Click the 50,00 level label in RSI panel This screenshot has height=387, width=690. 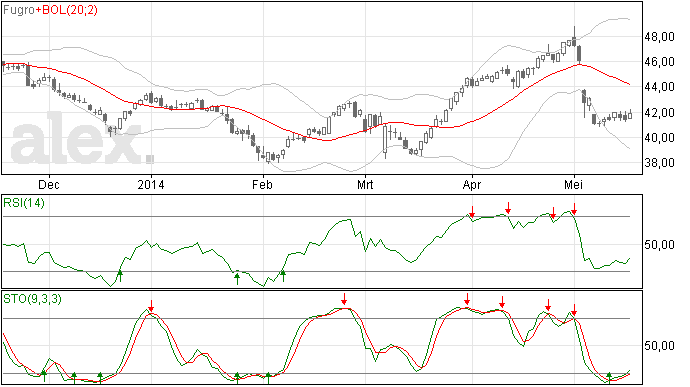click(659, 245)
